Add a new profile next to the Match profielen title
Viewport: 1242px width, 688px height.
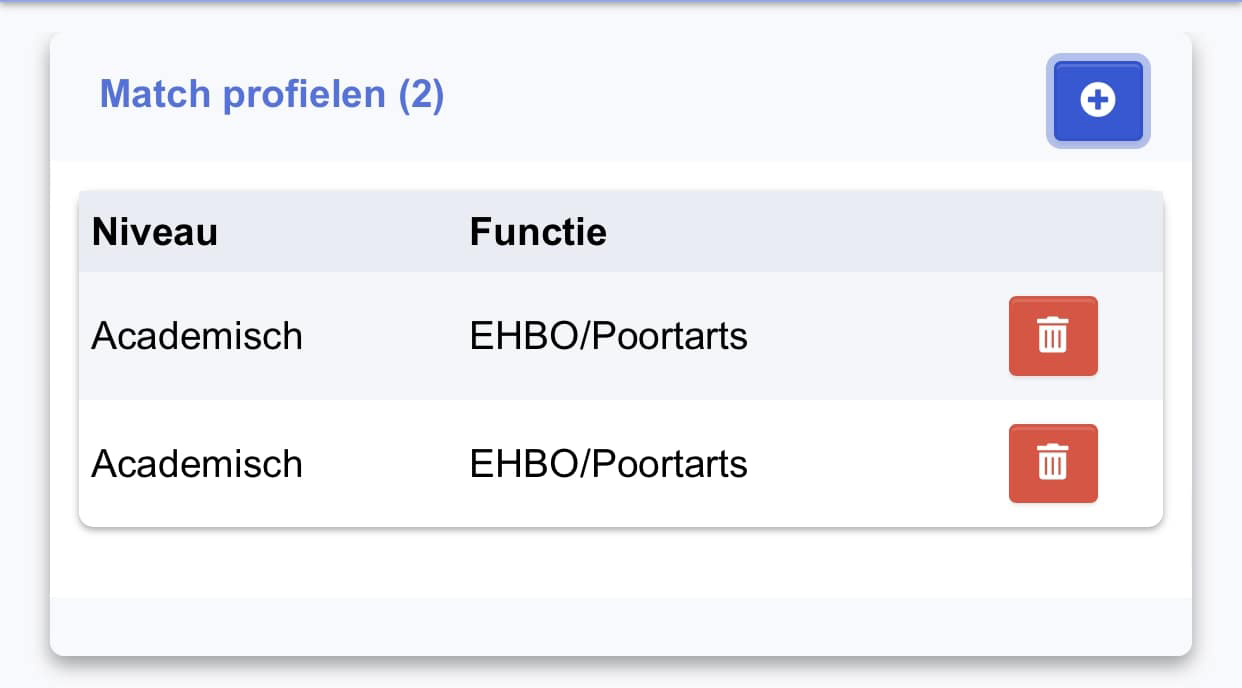pos(1098,100)
